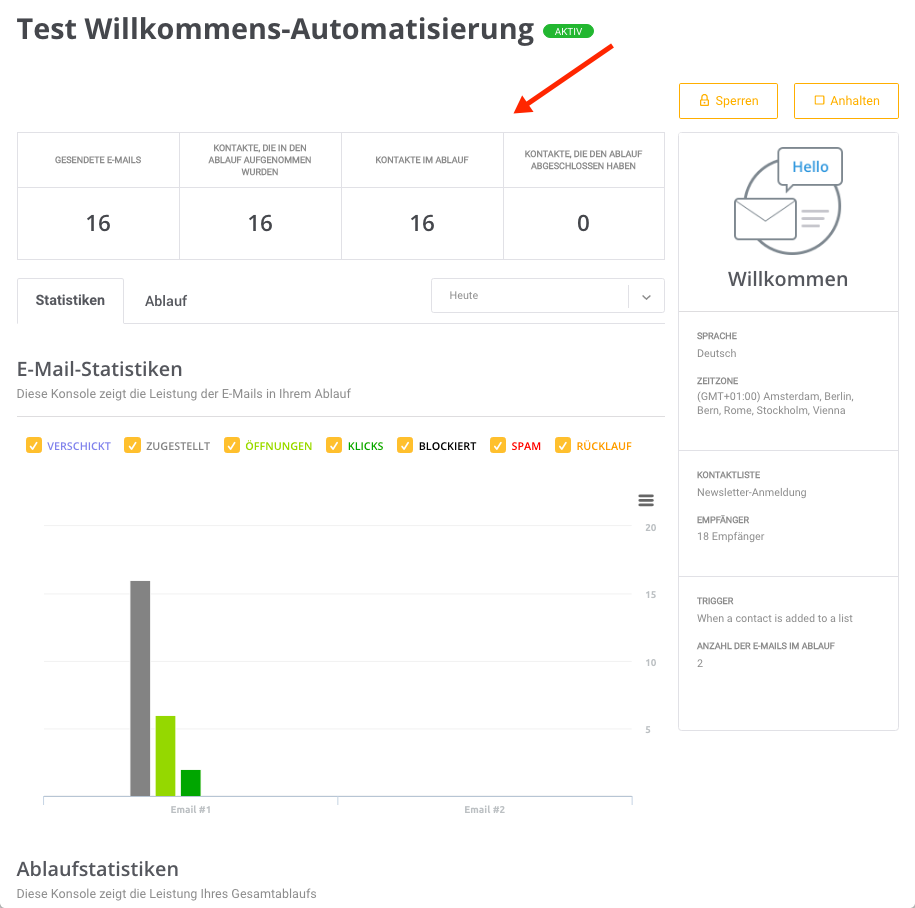Click the Email #2 axis label
The image size is (915, 908).
click(484, 809)
